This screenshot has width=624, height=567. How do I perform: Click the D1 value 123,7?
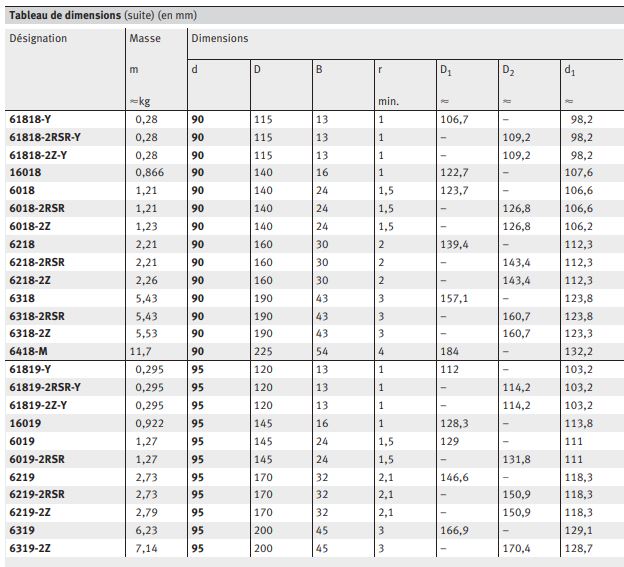(454, 191)
